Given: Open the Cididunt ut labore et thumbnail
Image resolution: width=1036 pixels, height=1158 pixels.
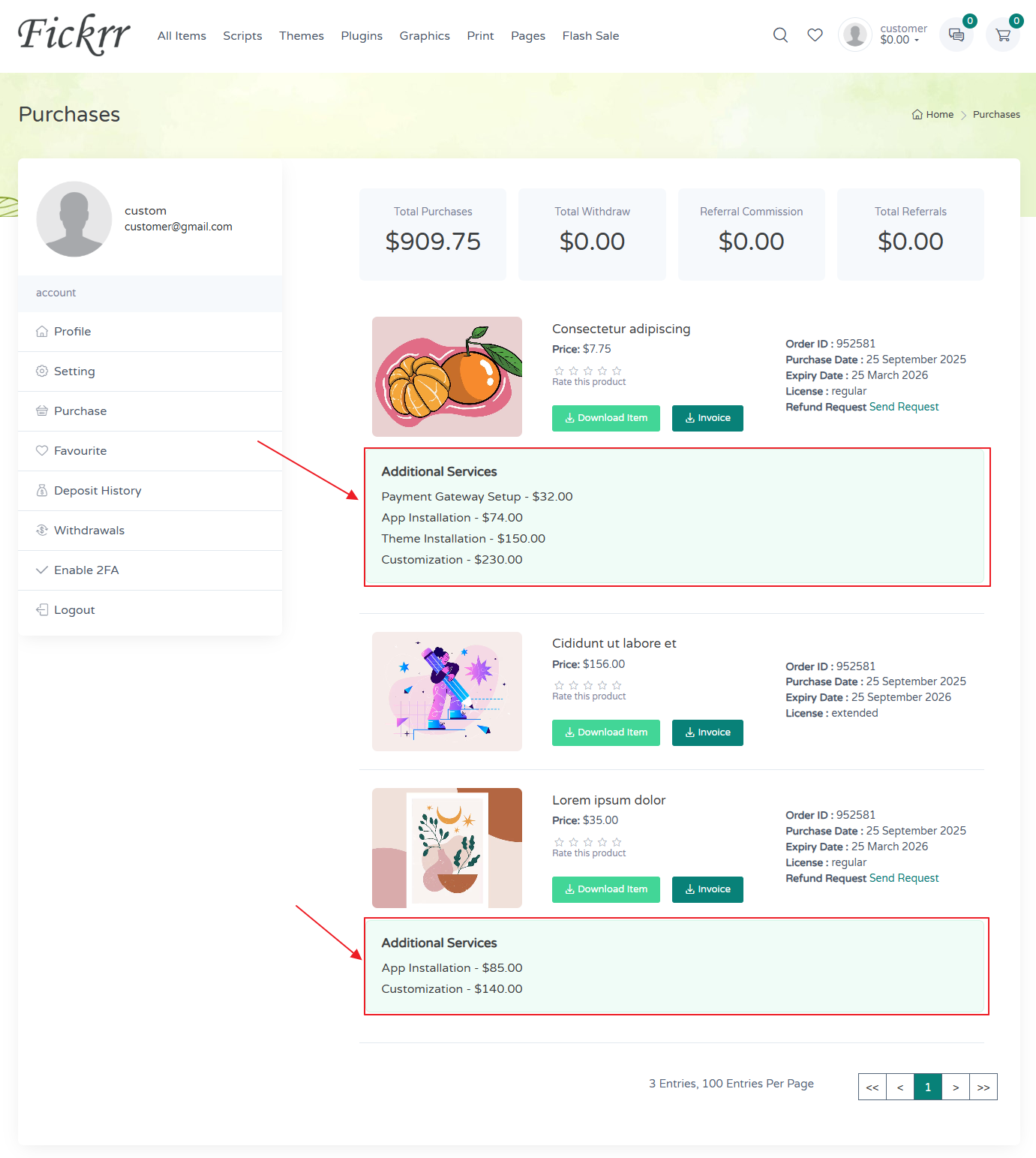Looking at the screenshot, I should [447, 691].
